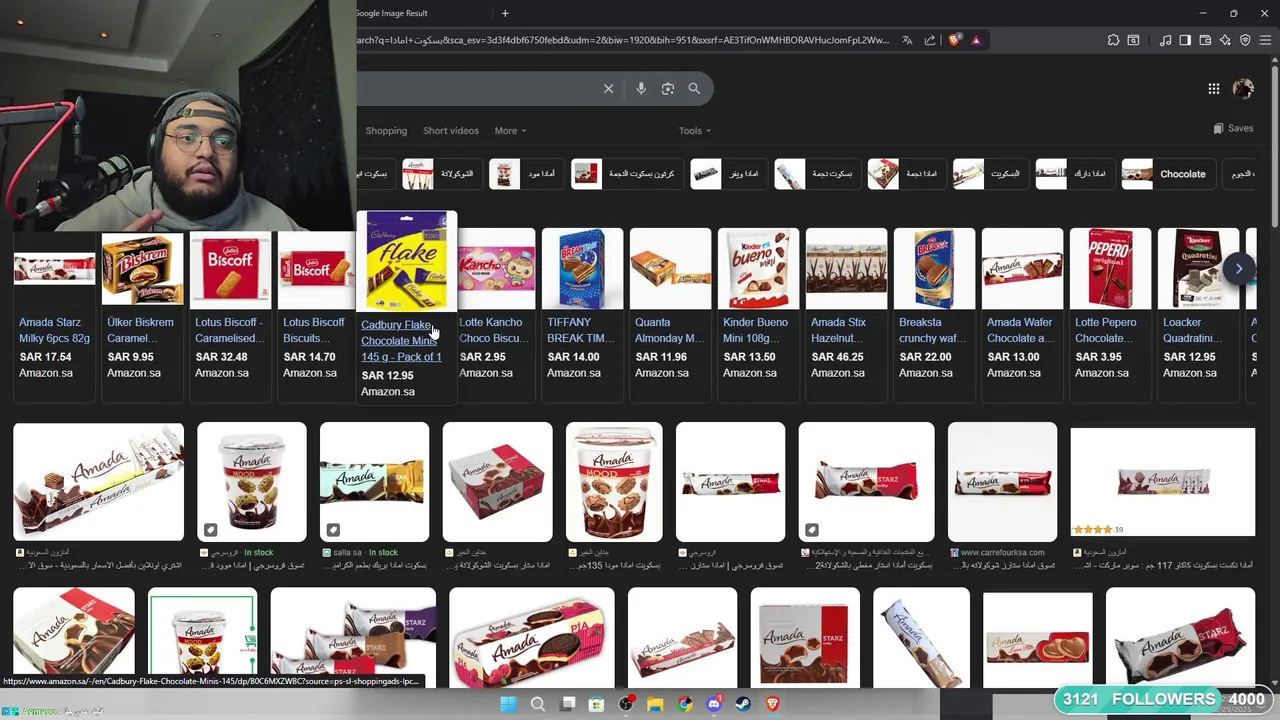Open the Brave Wallet icon

[1205, 40]
